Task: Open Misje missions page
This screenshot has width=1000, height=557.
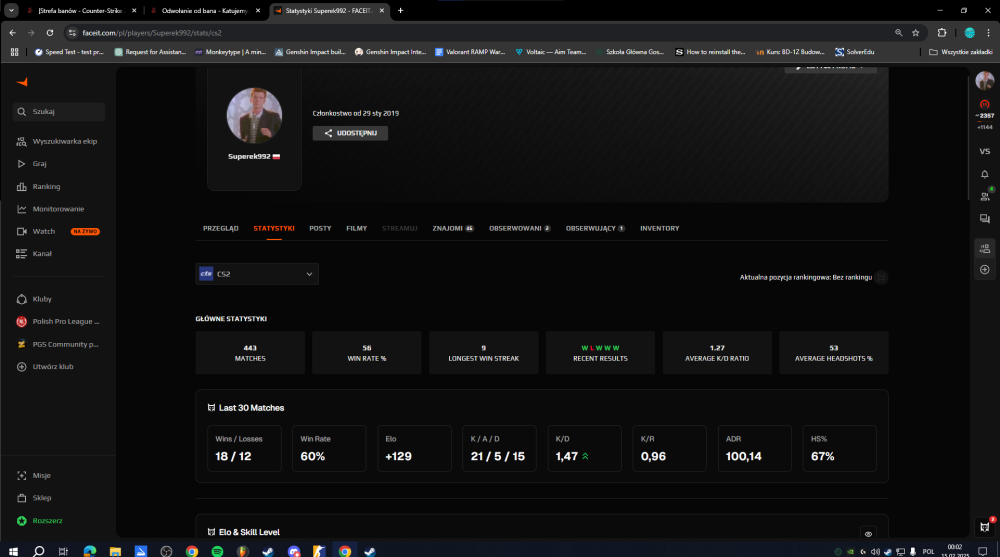Action: (x=34, y=475)
